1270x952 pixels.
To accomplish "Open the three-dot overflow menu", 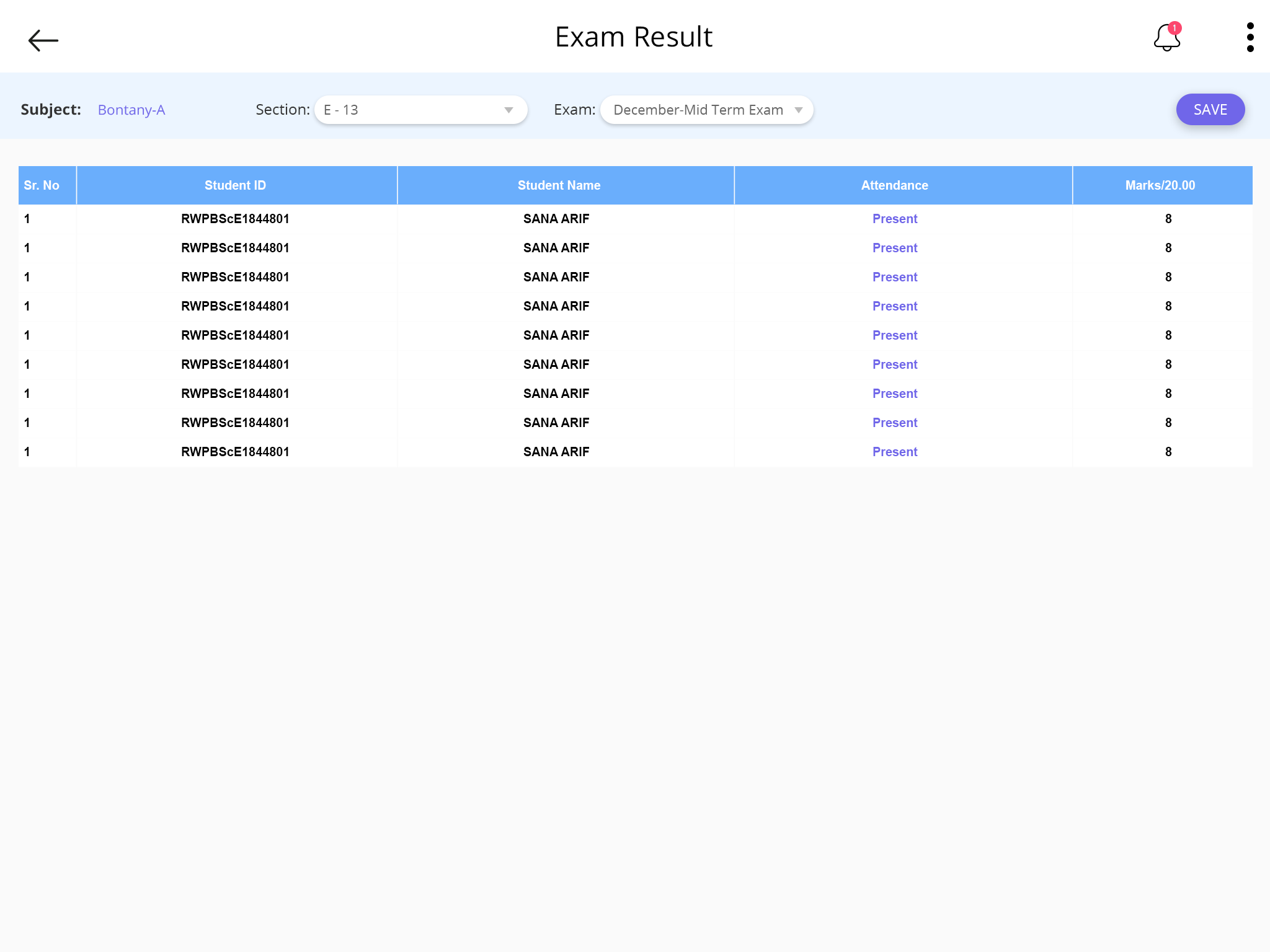I will [x=1250, y=38].
